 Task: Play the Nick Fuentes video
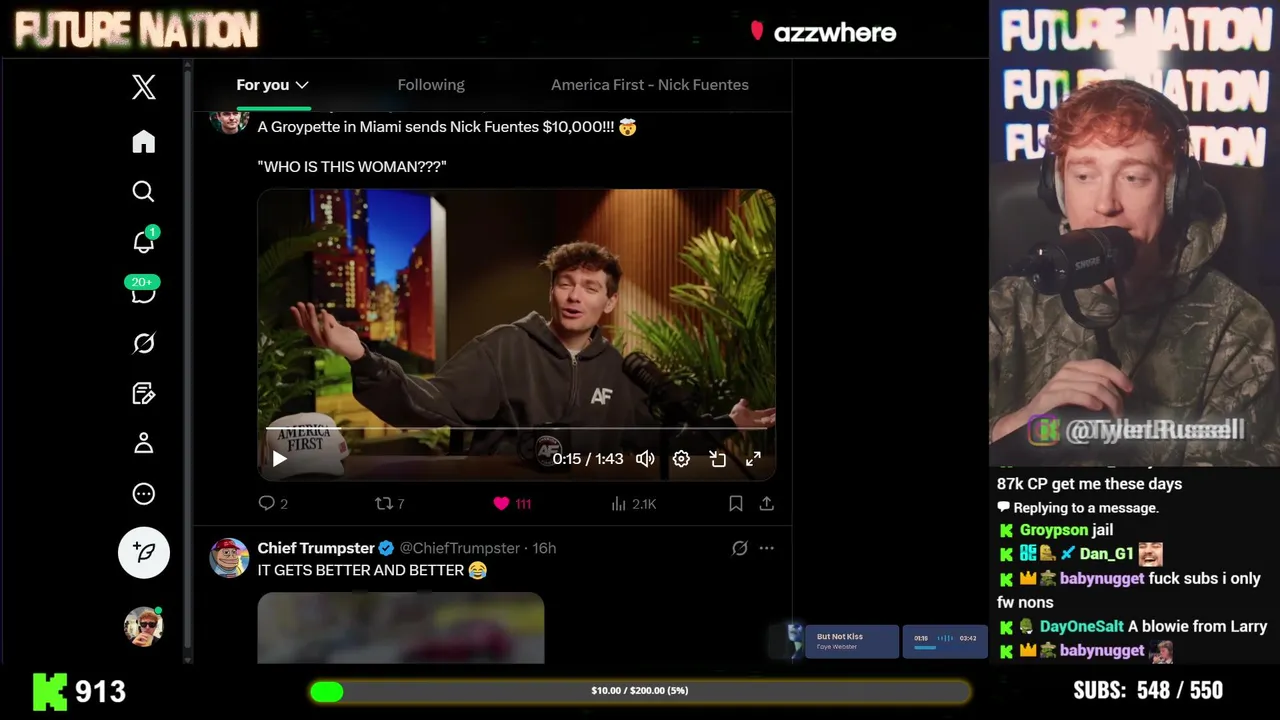click(279, 459)
